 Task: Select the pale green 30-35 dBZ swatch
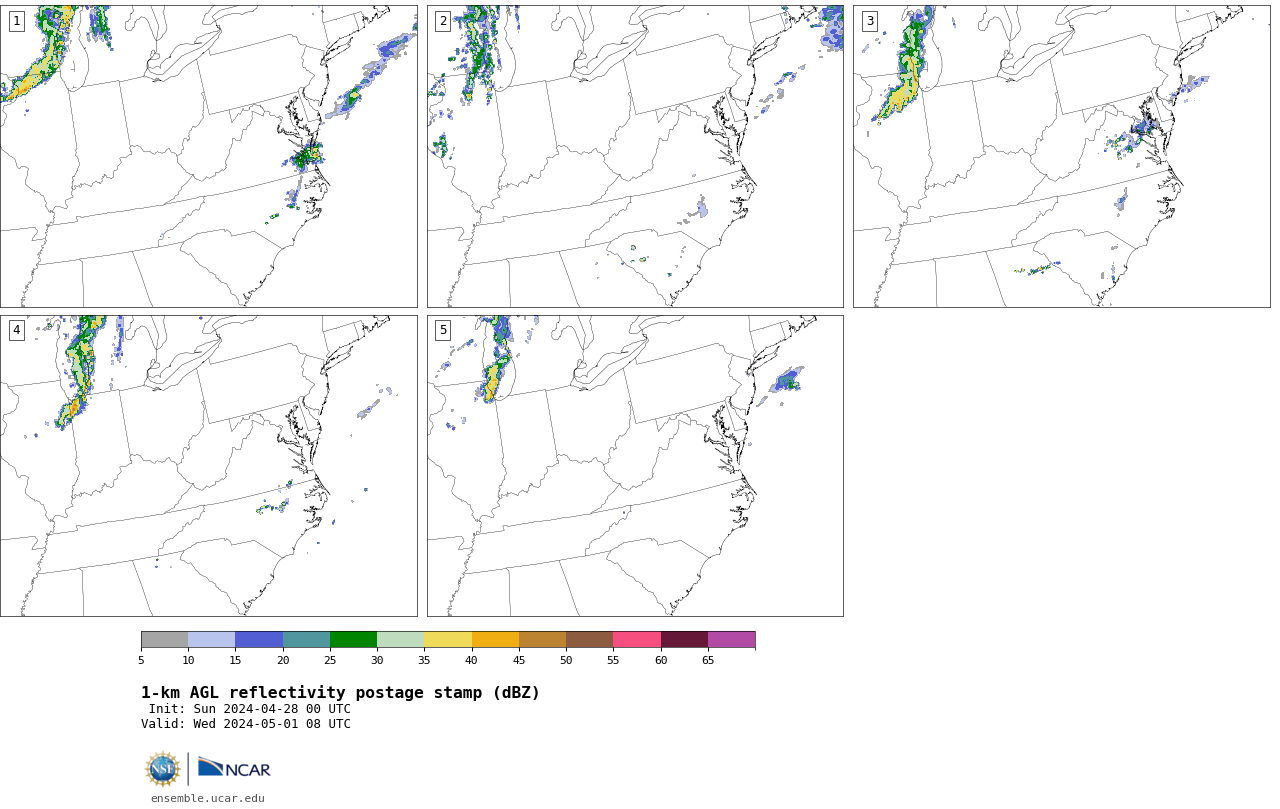tap(400, 640)
